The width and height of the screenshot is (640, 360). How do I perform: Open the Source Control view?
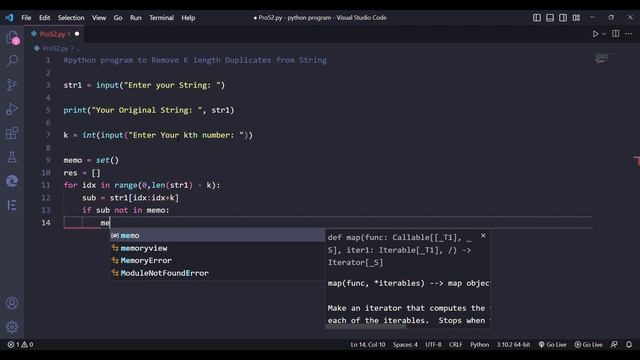[12, 85]
